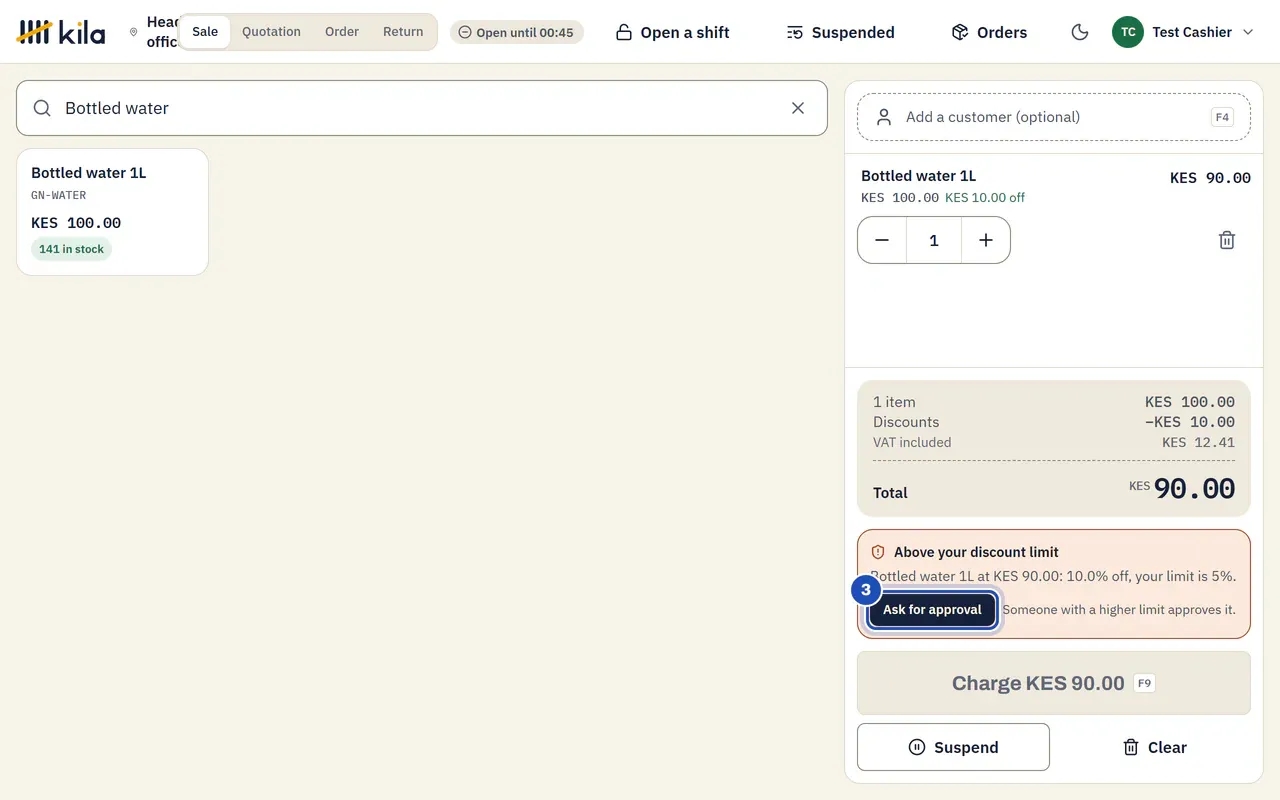Clear the search field with X icon
Screen dimensions: 1280x800
(x=798, y=108)
